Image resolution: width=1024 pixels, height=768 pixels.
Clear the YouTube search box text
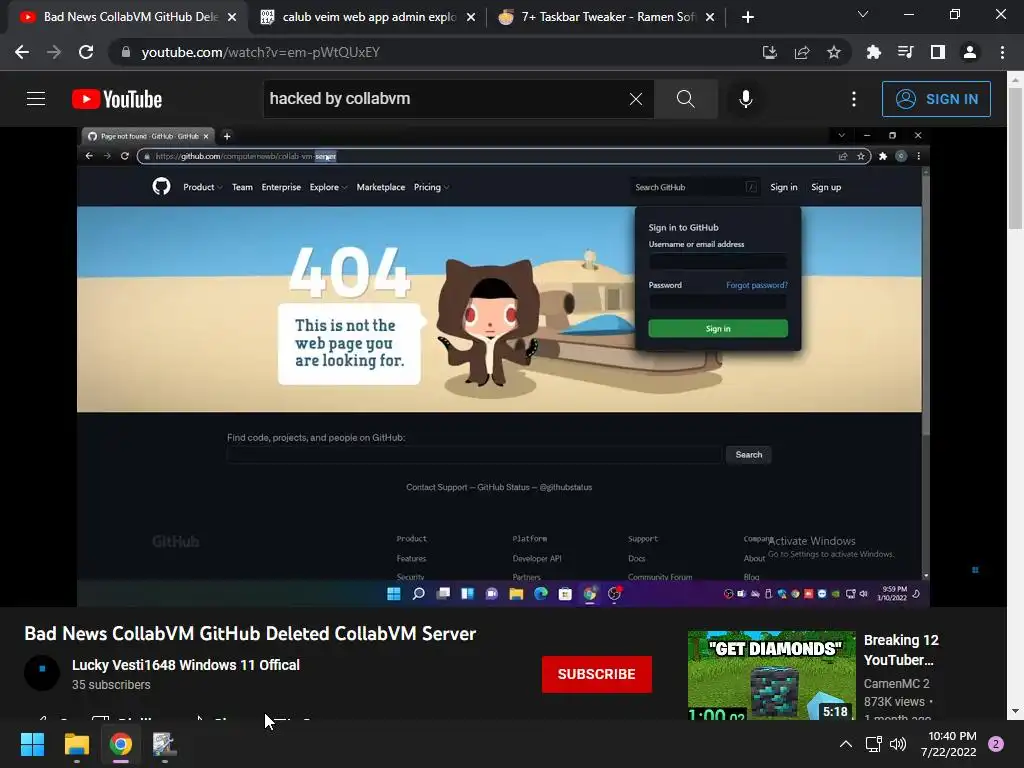coord(635,99)
